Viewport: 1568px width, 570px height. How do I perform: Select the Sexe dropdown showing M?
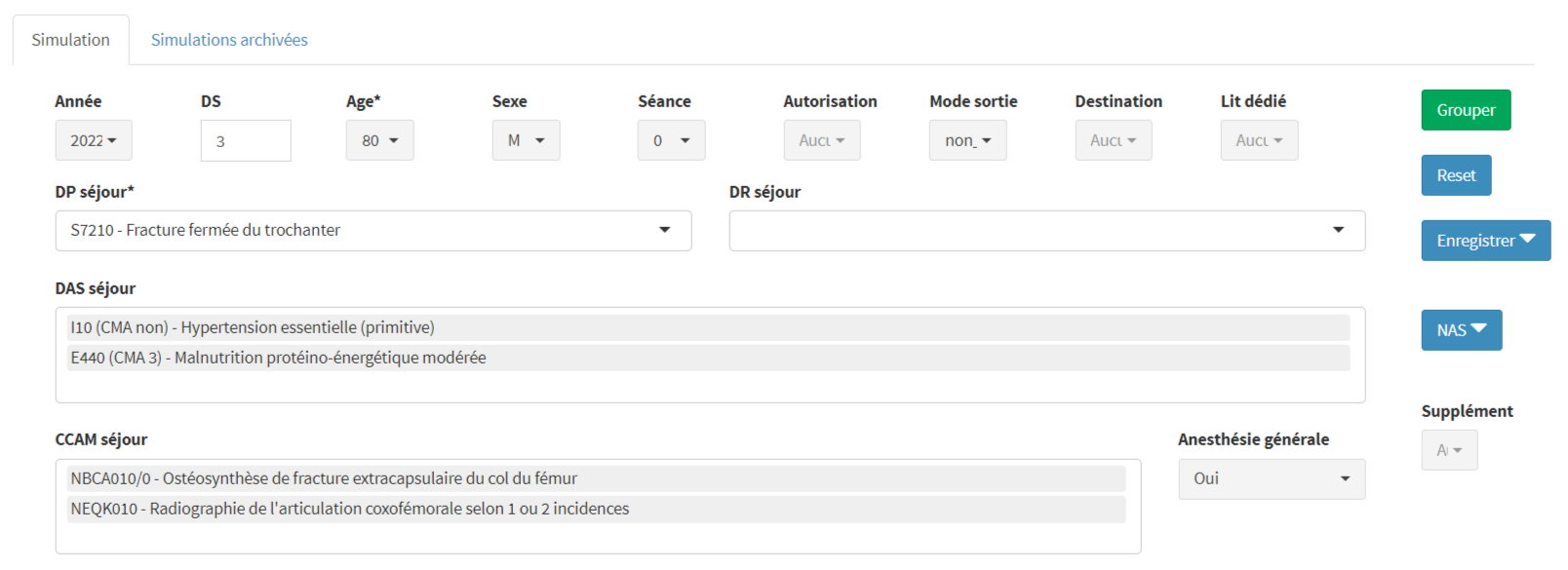tap(526, 140)
